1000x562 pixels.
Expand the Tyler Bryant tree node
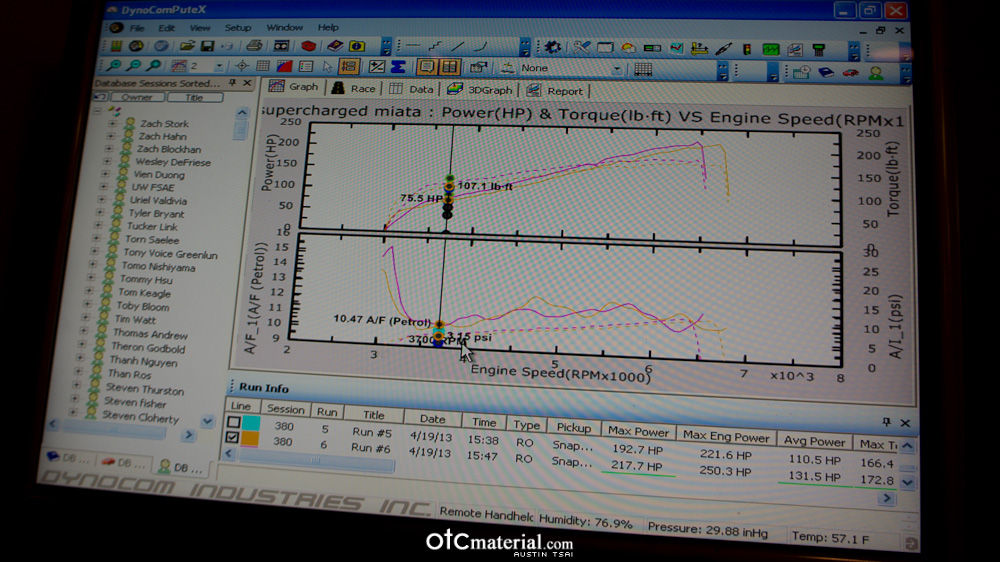[101, 212]
